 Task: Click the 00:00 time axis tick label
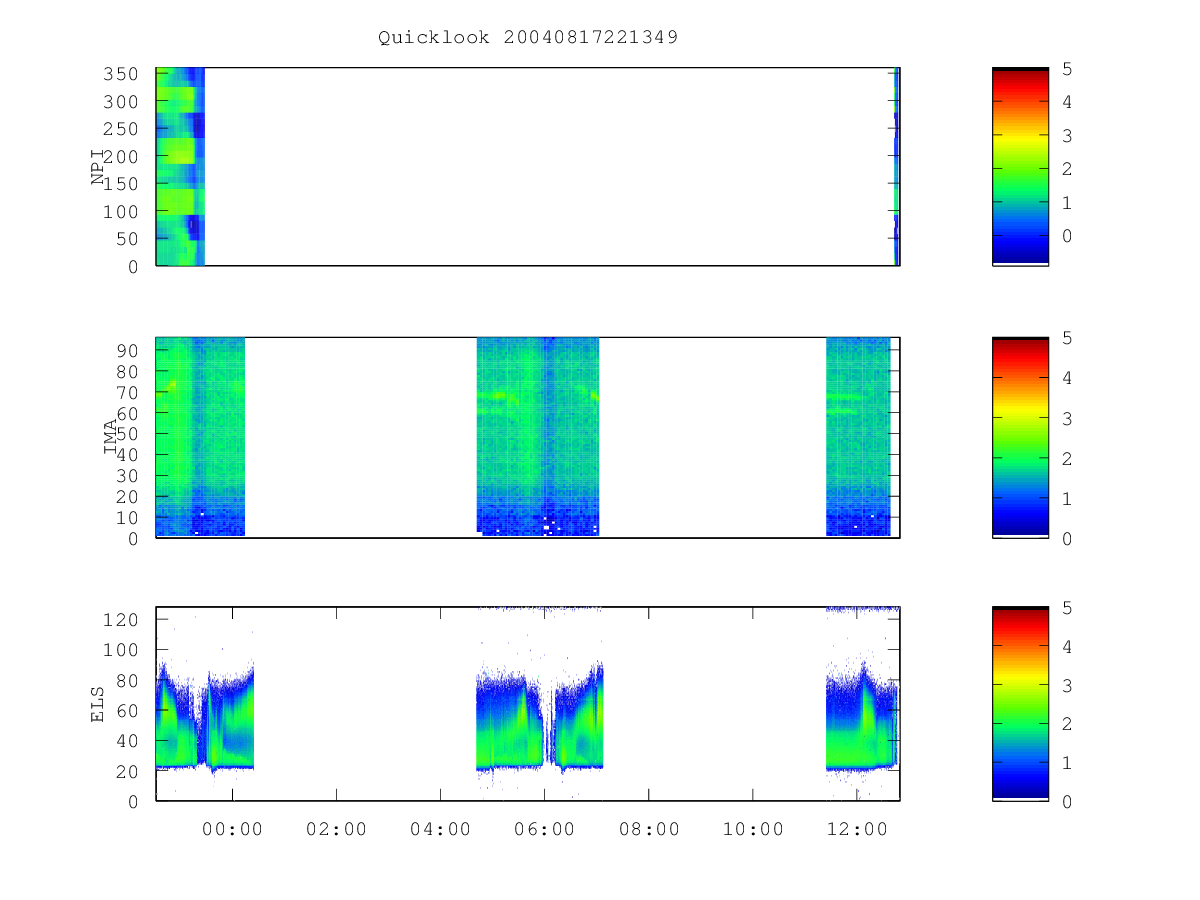[x=232, y=829]
